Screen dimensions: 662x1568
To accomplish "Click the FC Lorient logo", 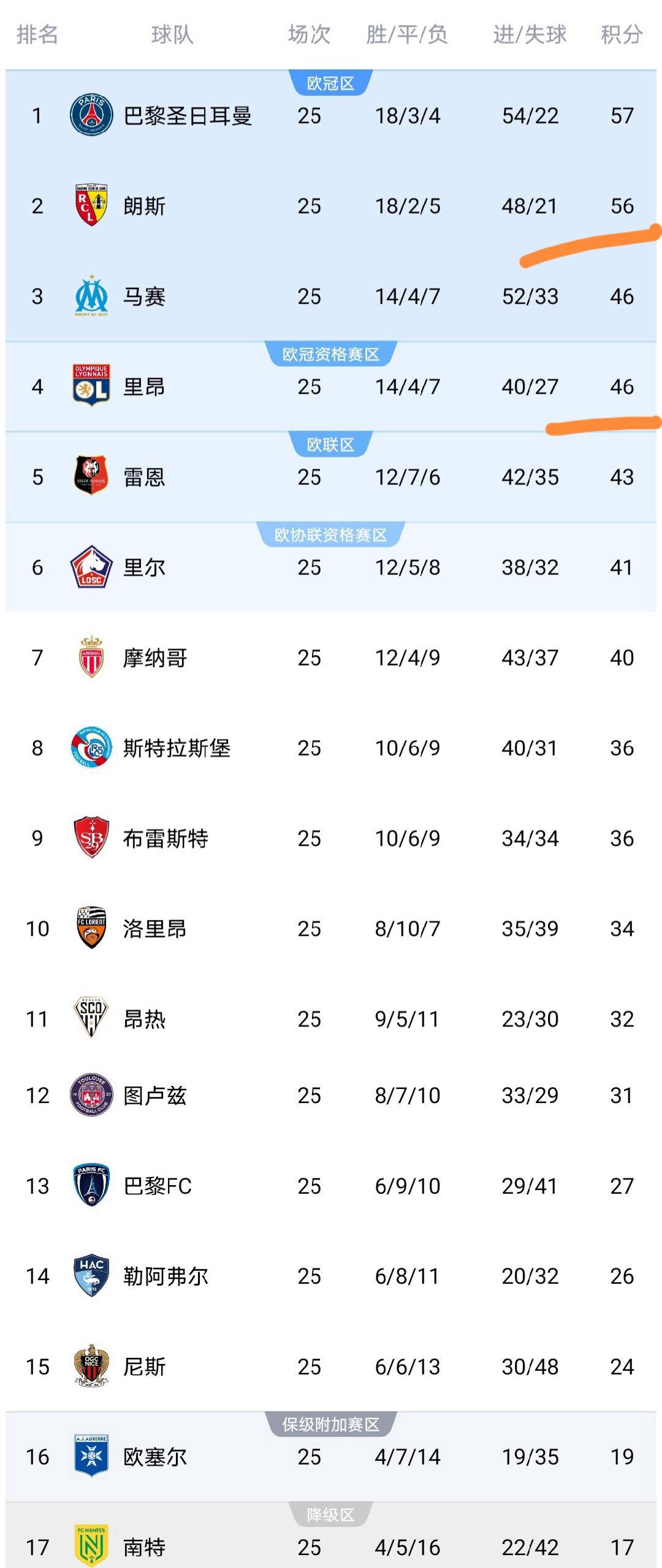I will pyautogui.click(x=91, y=927).
